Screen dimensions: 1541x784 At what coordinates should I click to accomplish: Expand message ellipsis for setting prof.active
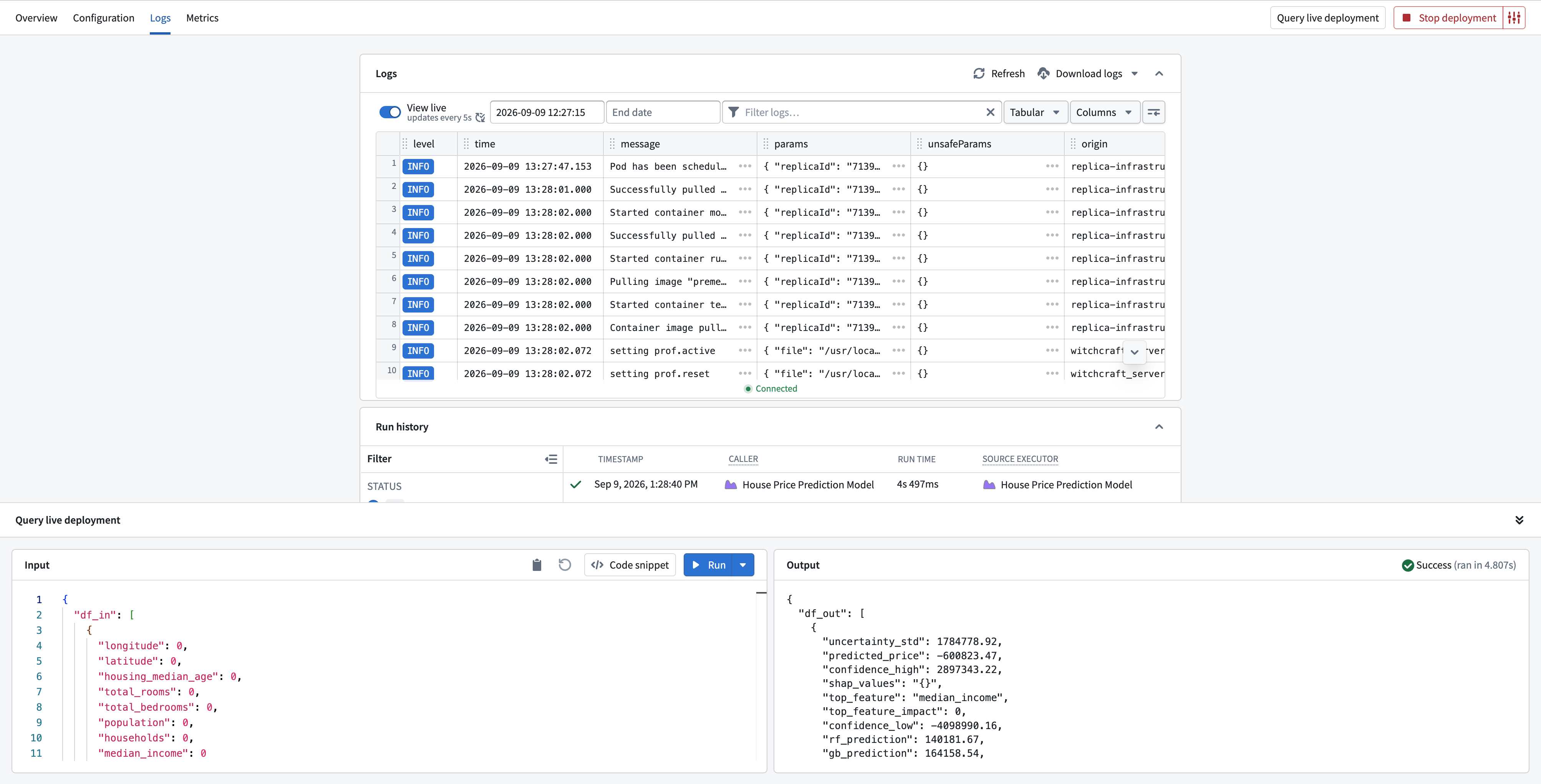point(745,351)
